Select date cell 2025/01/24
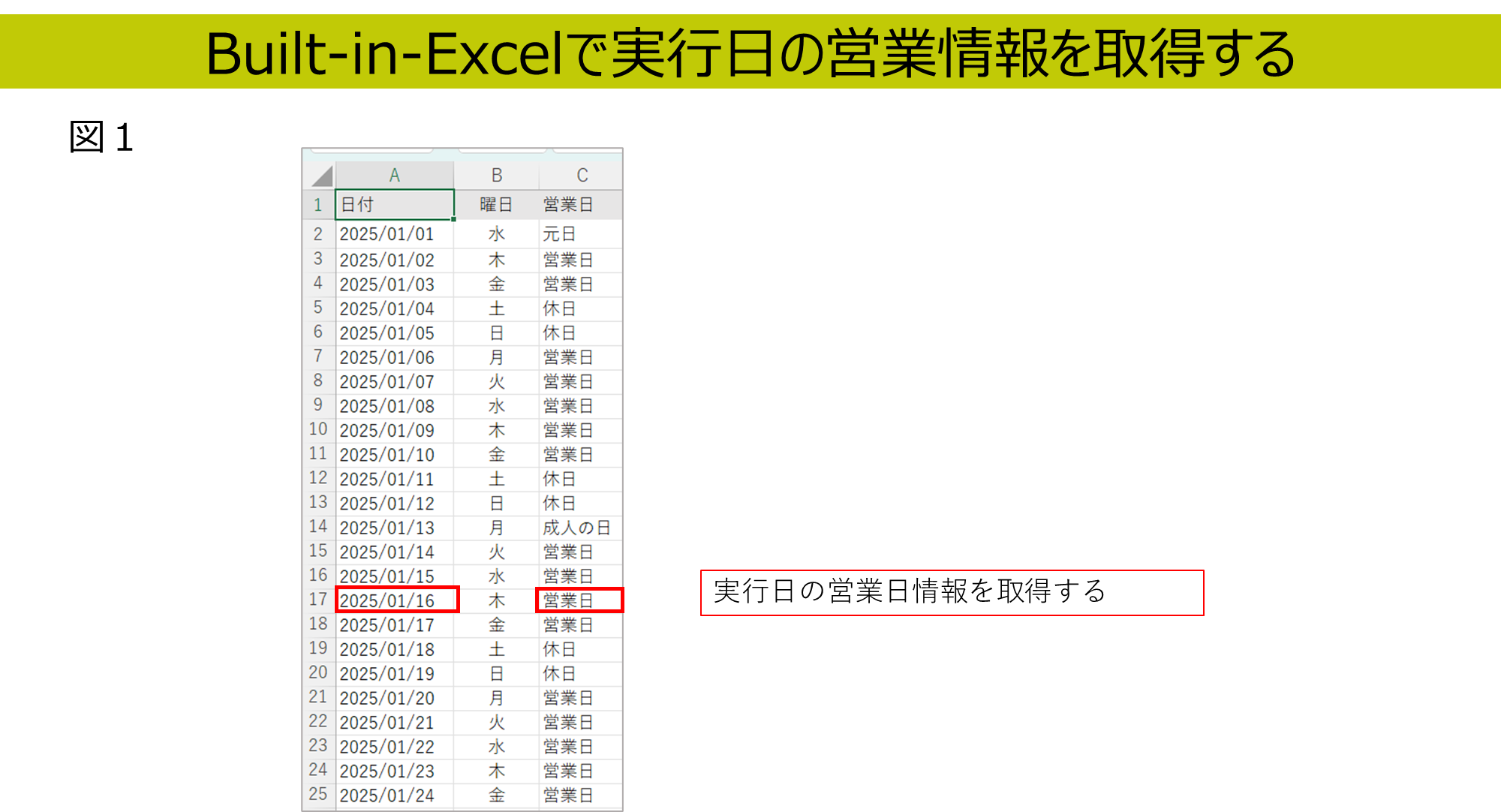 tap(395, 795)
